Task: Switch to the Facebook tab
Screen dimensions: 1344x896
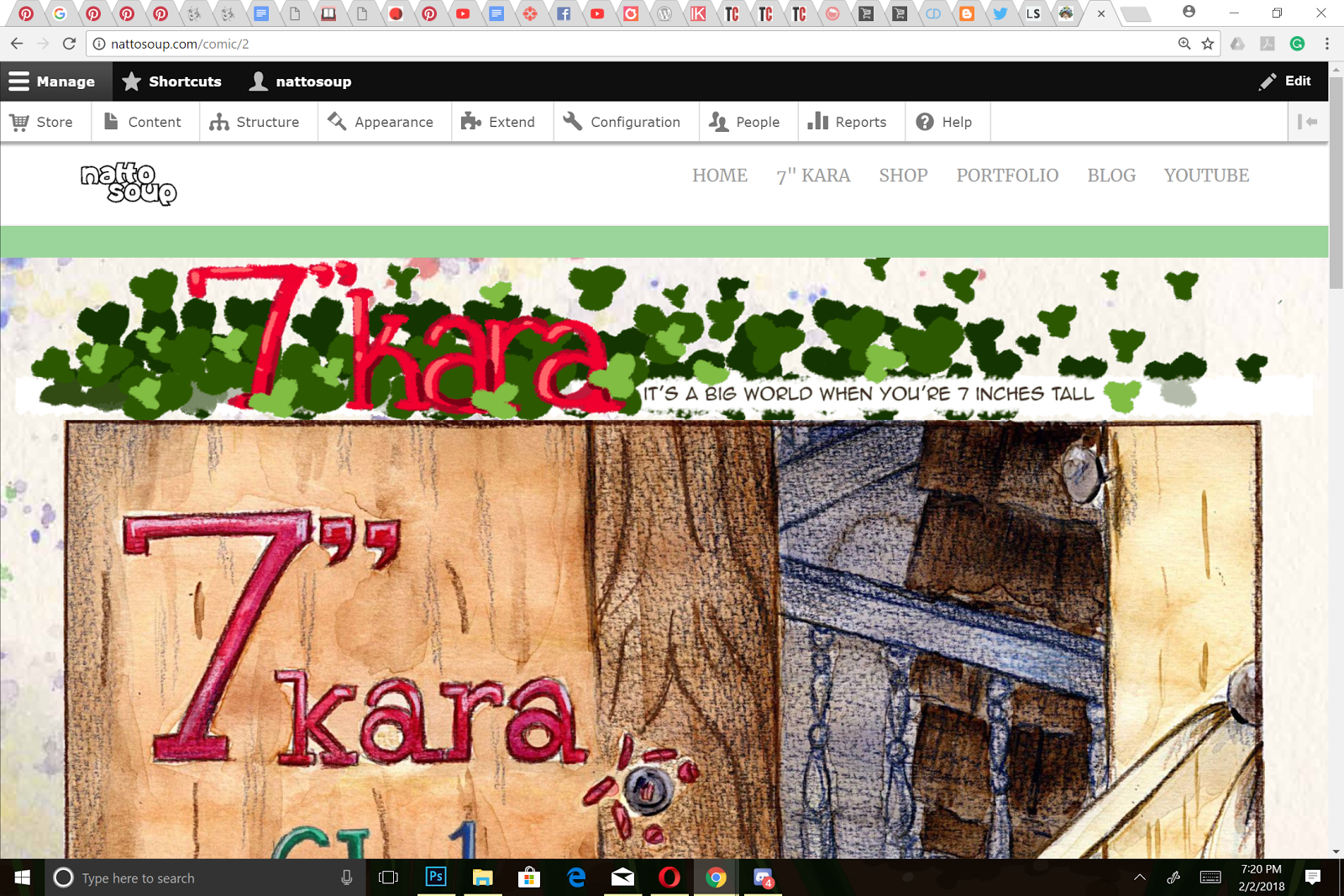Action: (x=564, y=13)
